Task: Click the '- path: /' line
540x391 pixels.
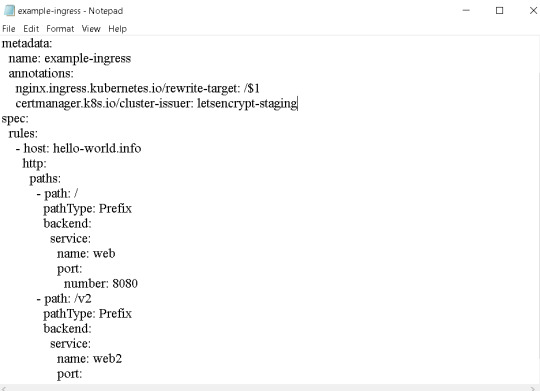Action: tap(57, 194)
